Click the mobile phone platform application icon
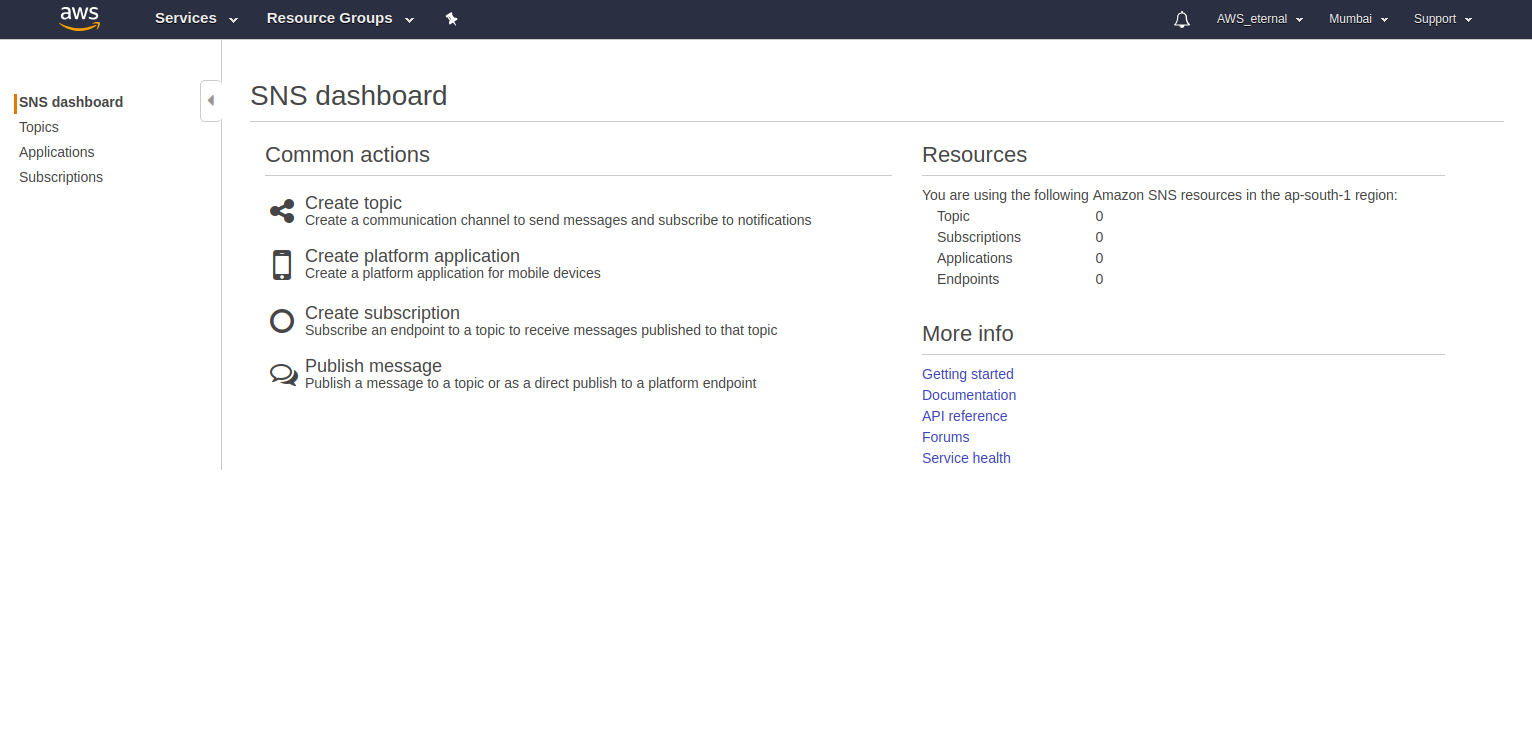Image resolution: width=1532 pixels, height=742 pixels. click(282, 265)
